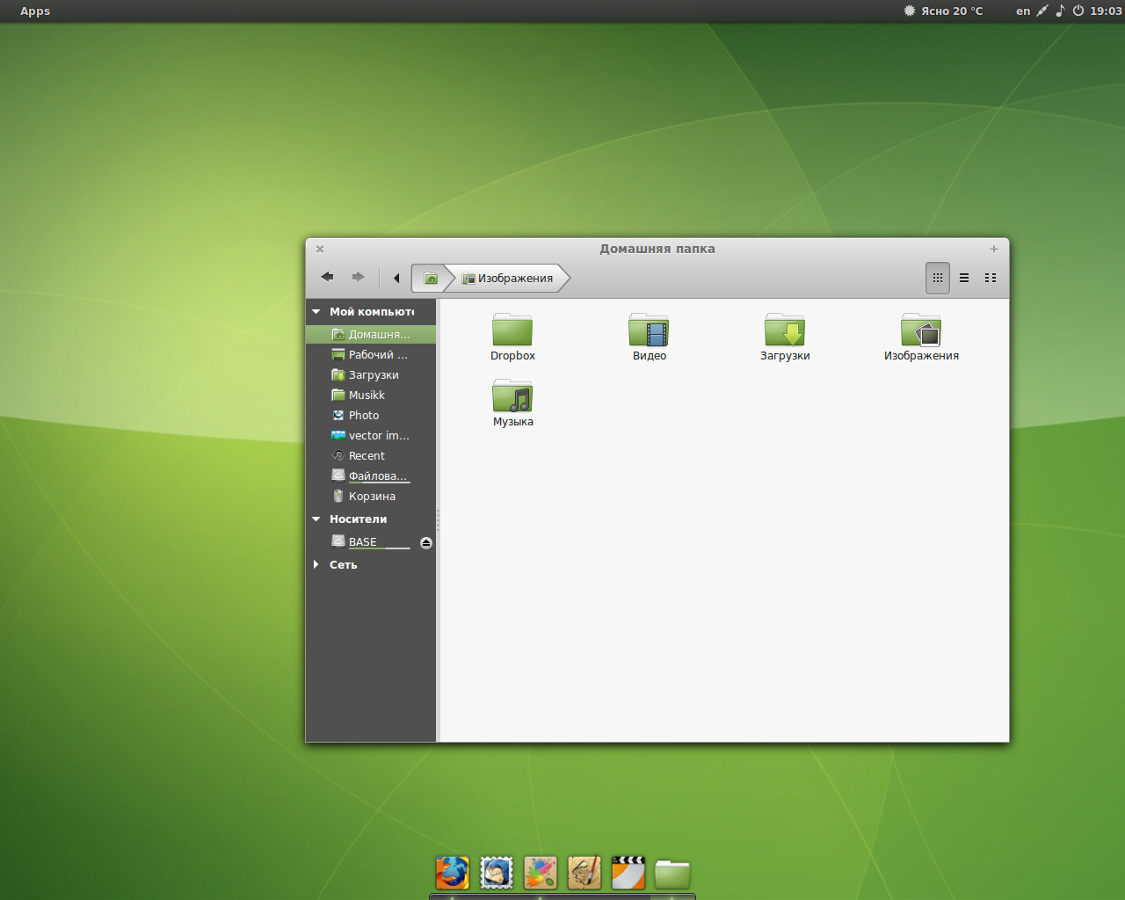Open the file manager folder in dock
The height and width of the screenshot is (900, 1125).
(672, 874)
